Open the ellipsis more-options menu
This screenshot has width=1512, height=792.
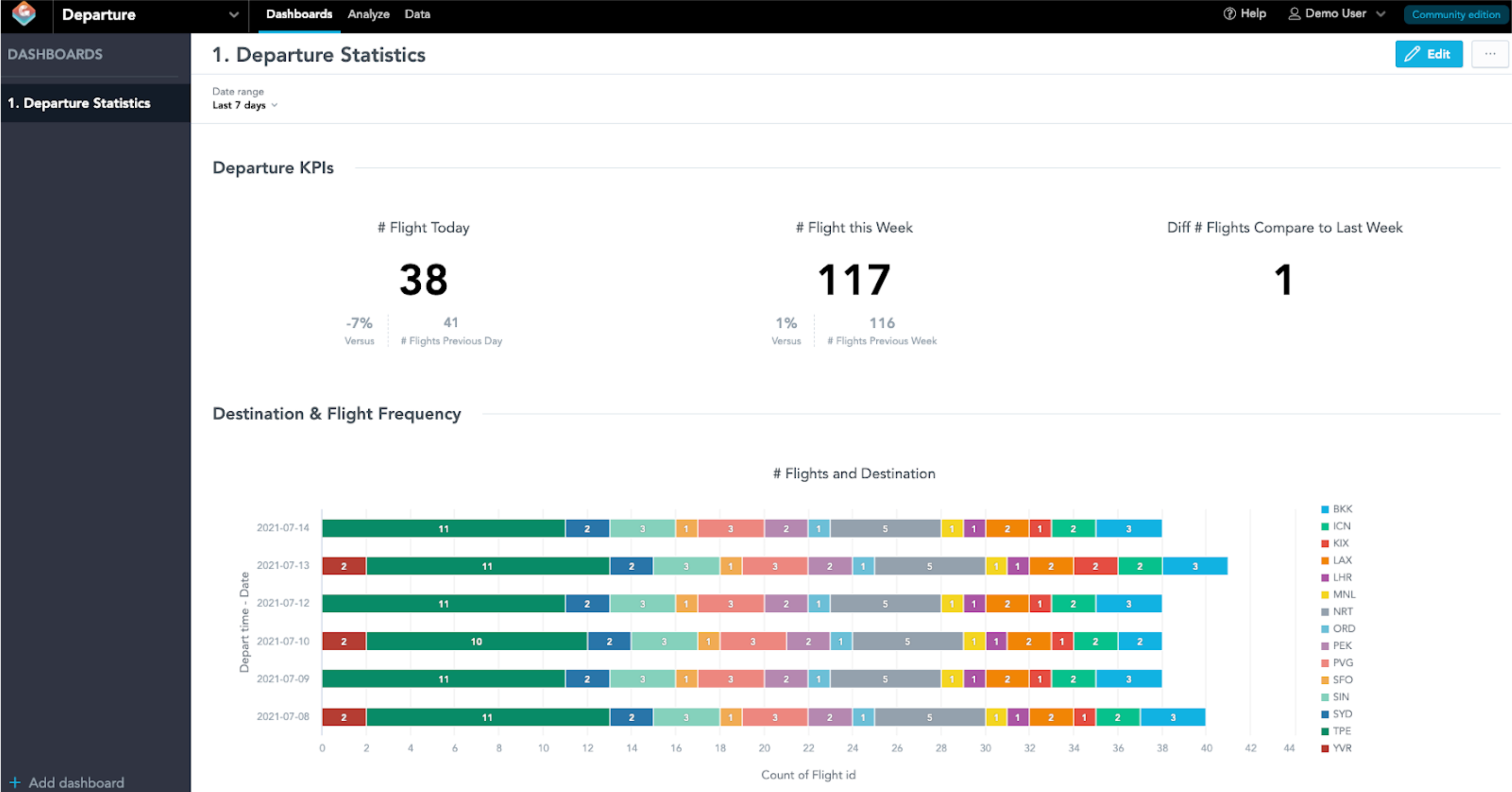1490,53
